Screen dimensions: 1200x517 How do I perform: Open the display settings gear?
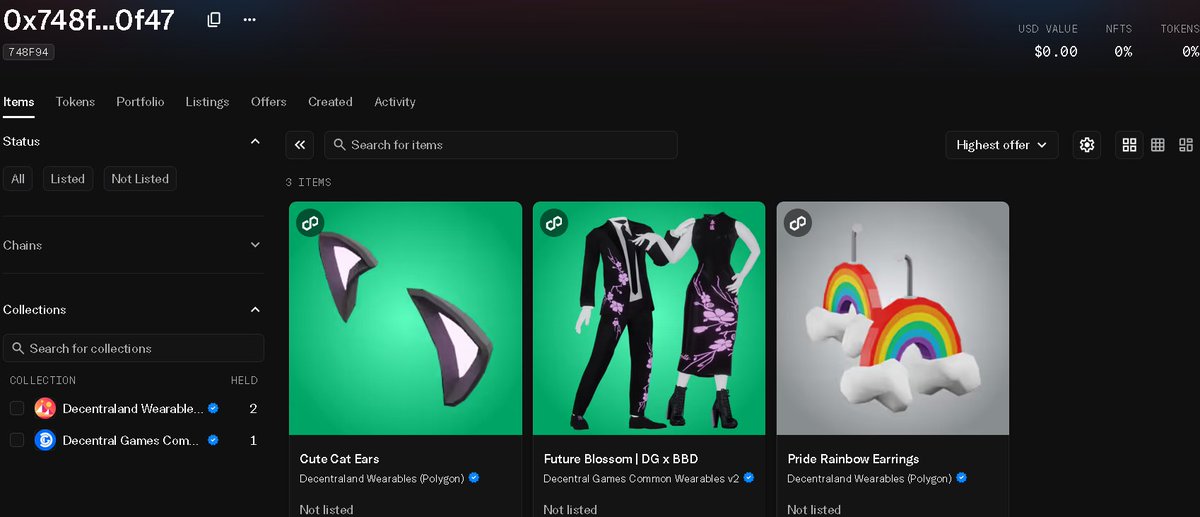[1087, 145]
